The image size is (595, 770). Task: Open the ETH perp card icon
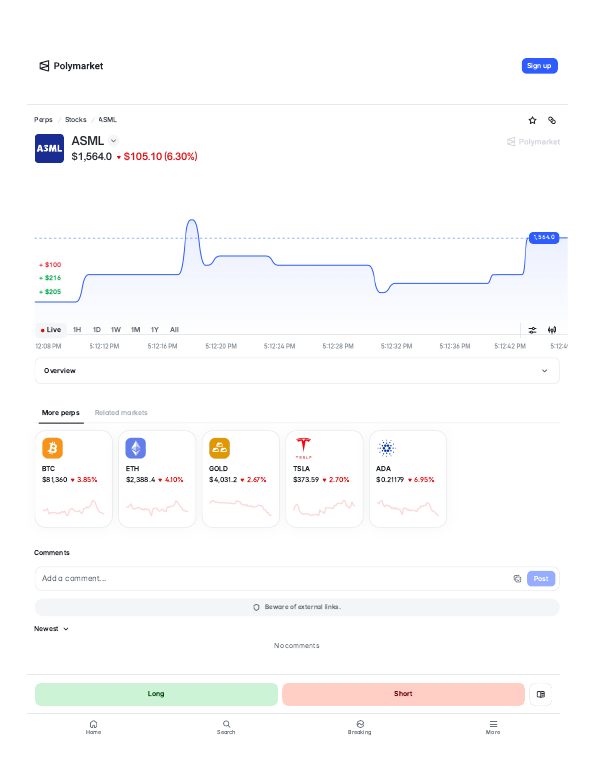point(136,448)
